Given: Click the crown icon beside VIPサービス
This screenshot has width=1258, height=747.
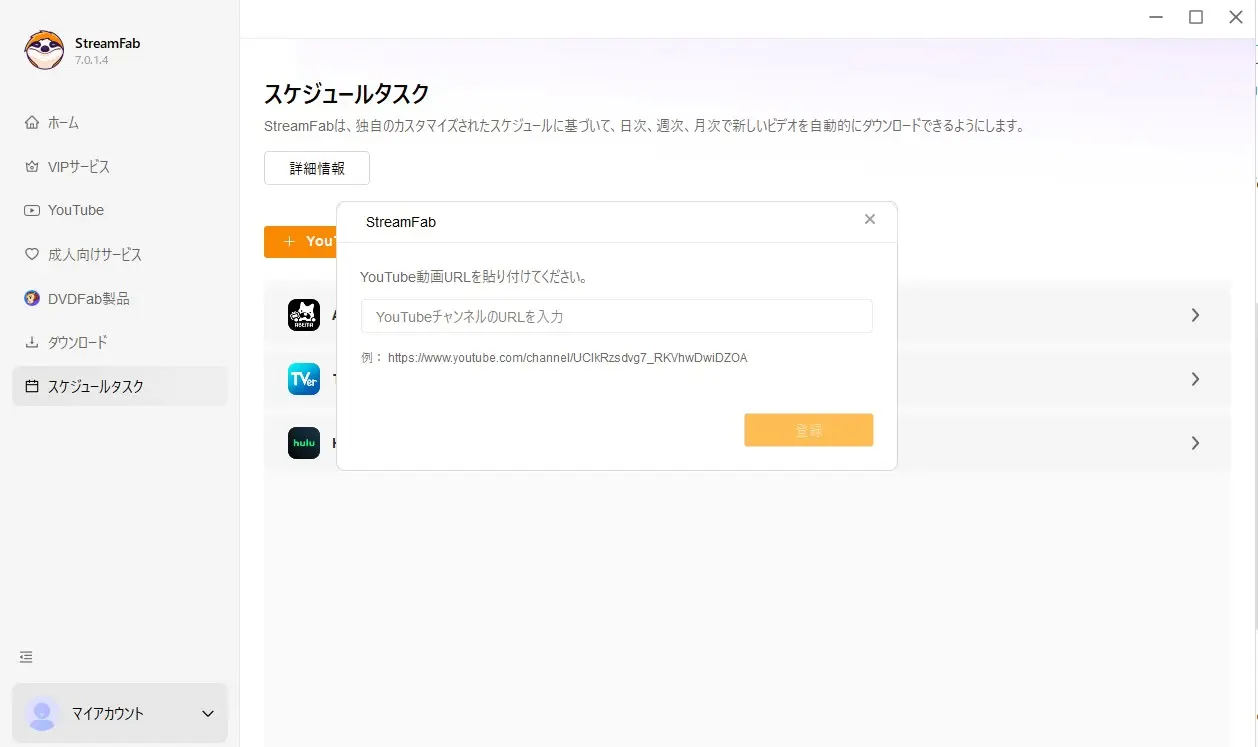Looking at the screenshot, I should point(32,167).
